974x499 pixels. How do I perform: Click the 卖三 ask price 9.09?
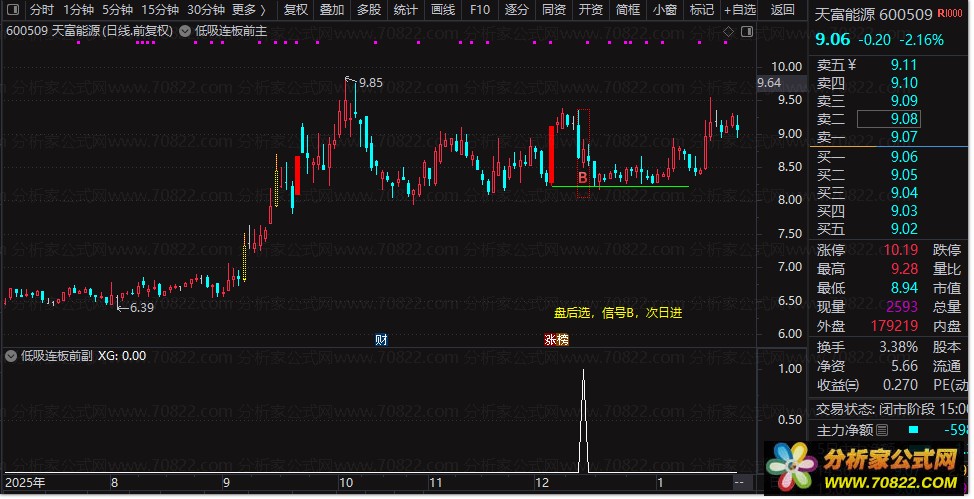903,101
